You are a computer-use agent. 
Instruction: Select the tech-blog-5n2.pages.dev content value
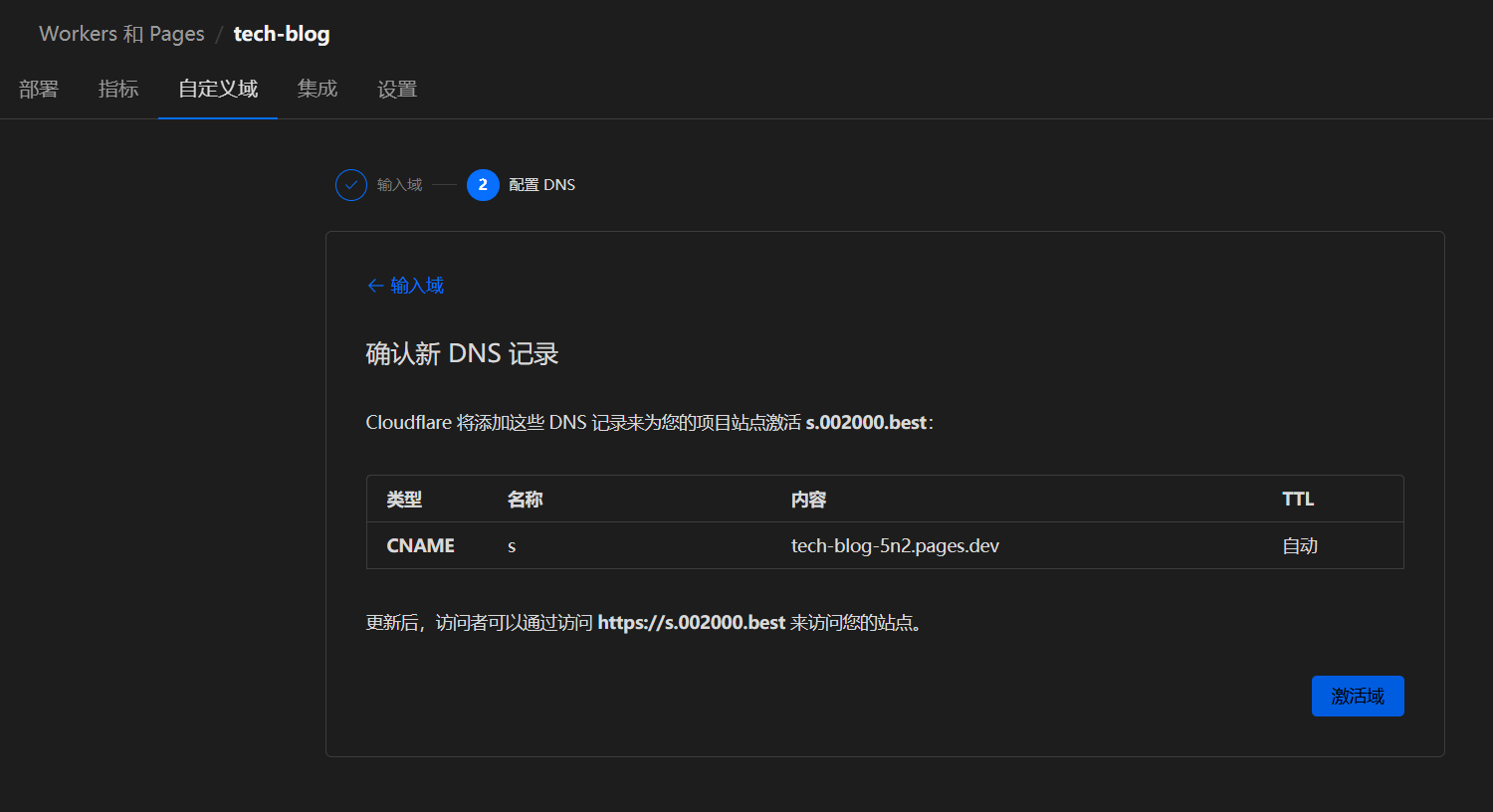click(x=895, y=545)
